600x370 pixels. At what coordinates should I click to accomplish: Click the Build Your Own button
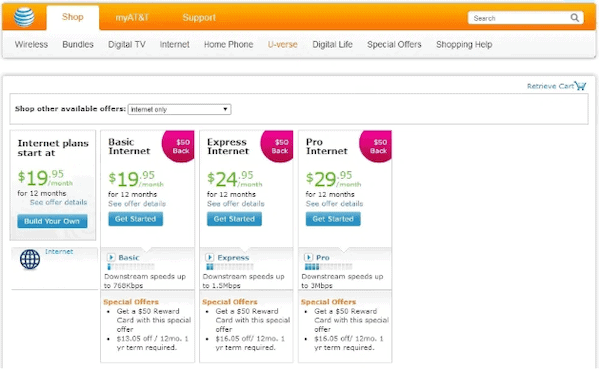[x=52, y=221]
